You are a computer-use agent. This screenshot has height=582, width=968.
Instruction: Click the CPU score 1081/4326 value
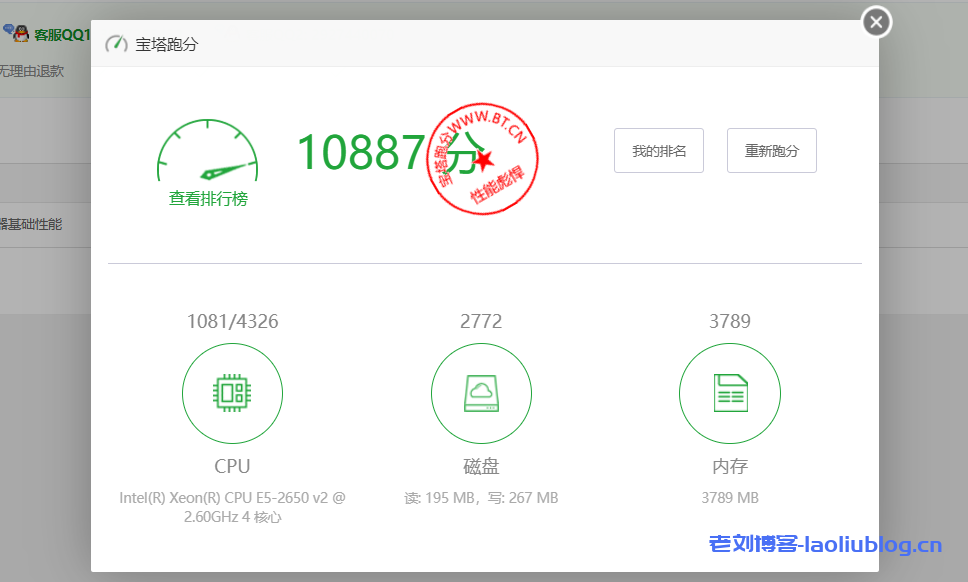232,321
